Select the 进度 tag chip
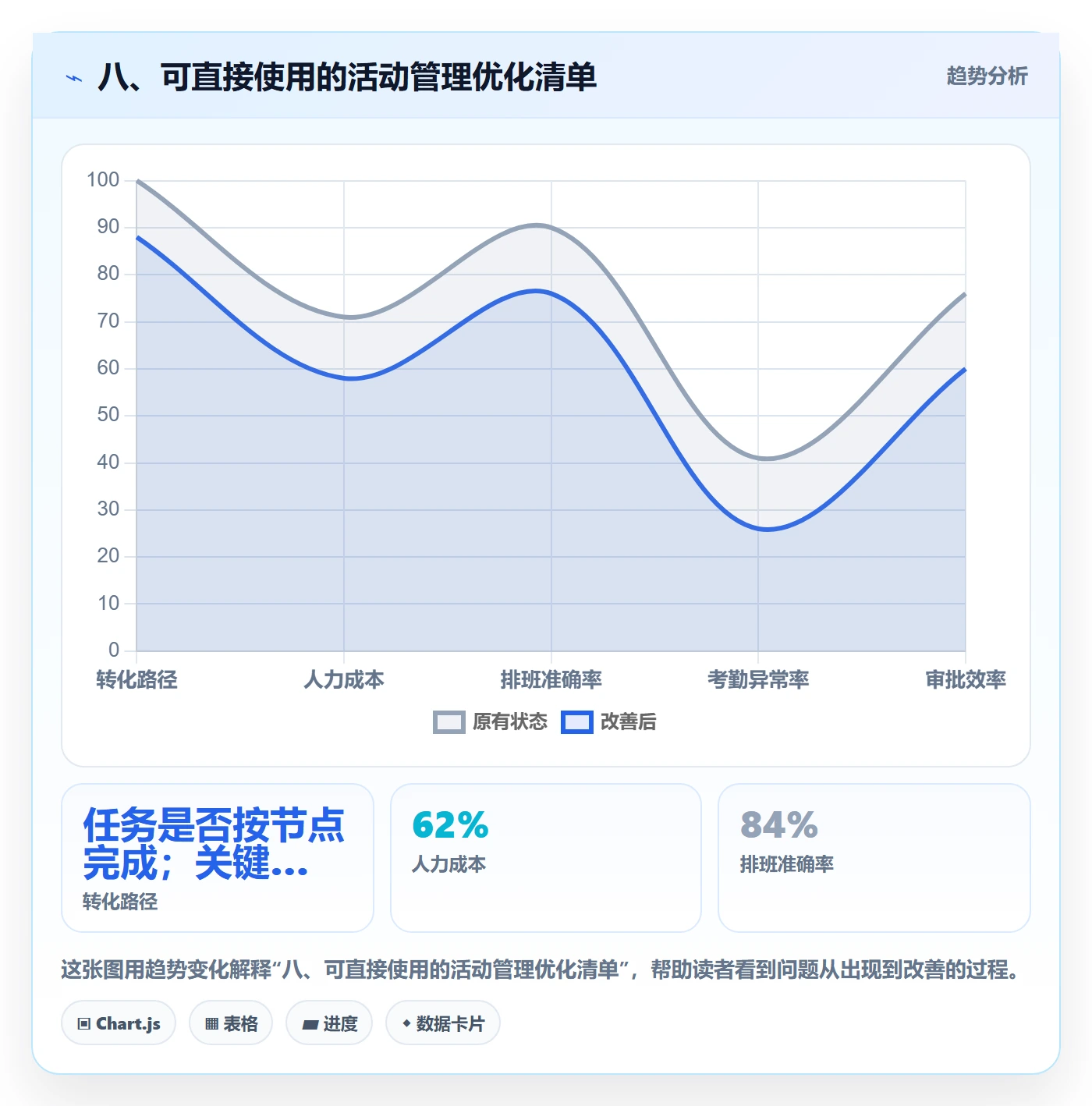This screenshot has width=1092, height=1106. (x=329, y=1023)
